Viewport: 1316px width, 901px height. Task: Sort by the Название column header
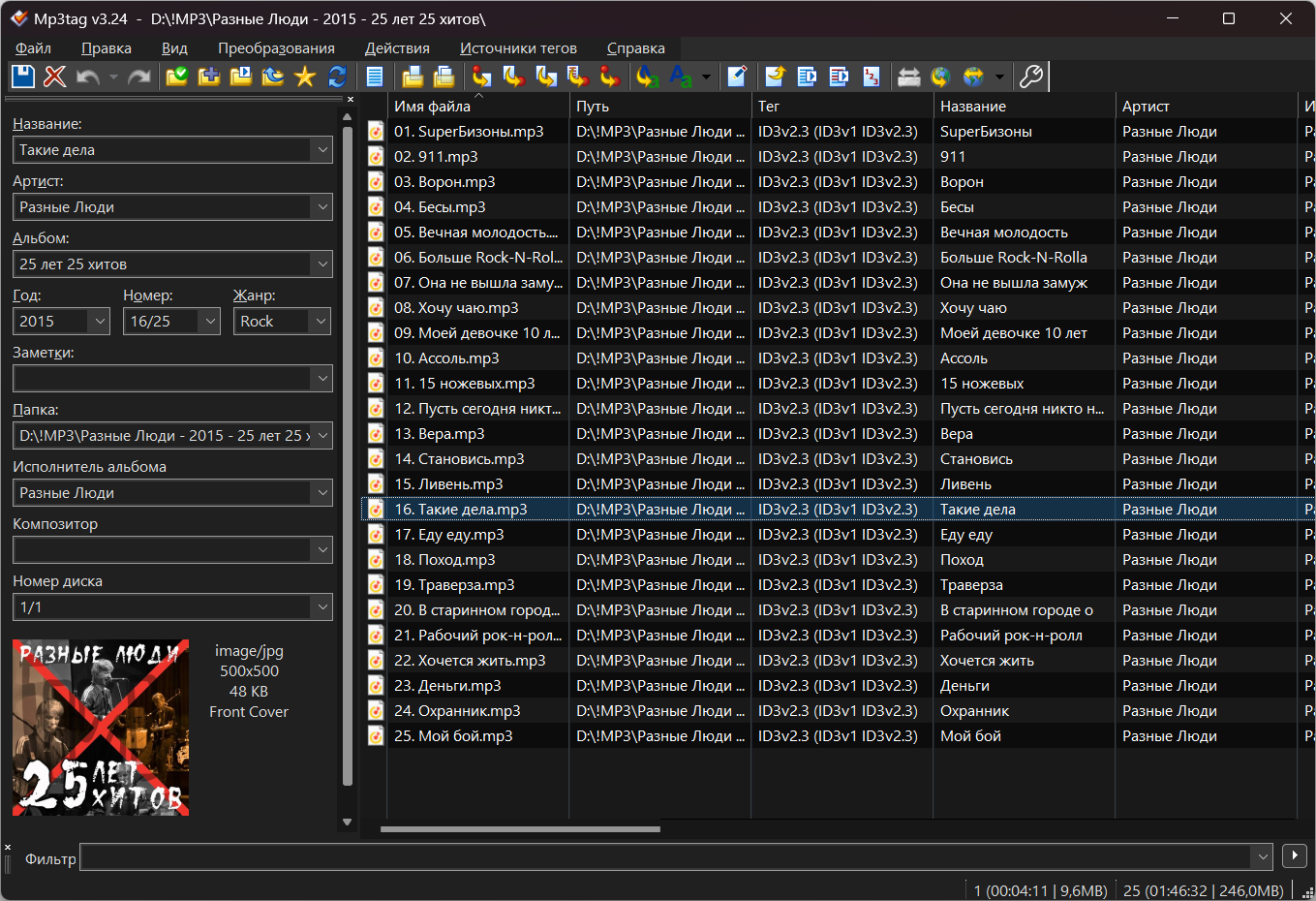pyautogui.click(x=1024, y=106)
